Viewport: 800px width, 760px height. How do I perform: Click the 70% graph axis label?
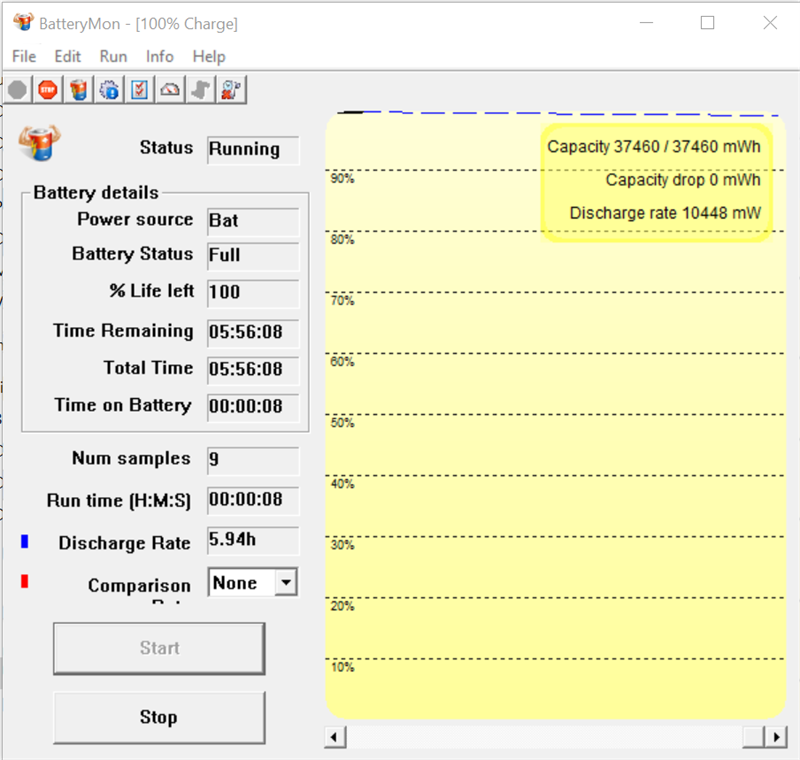tap(342, 301)
